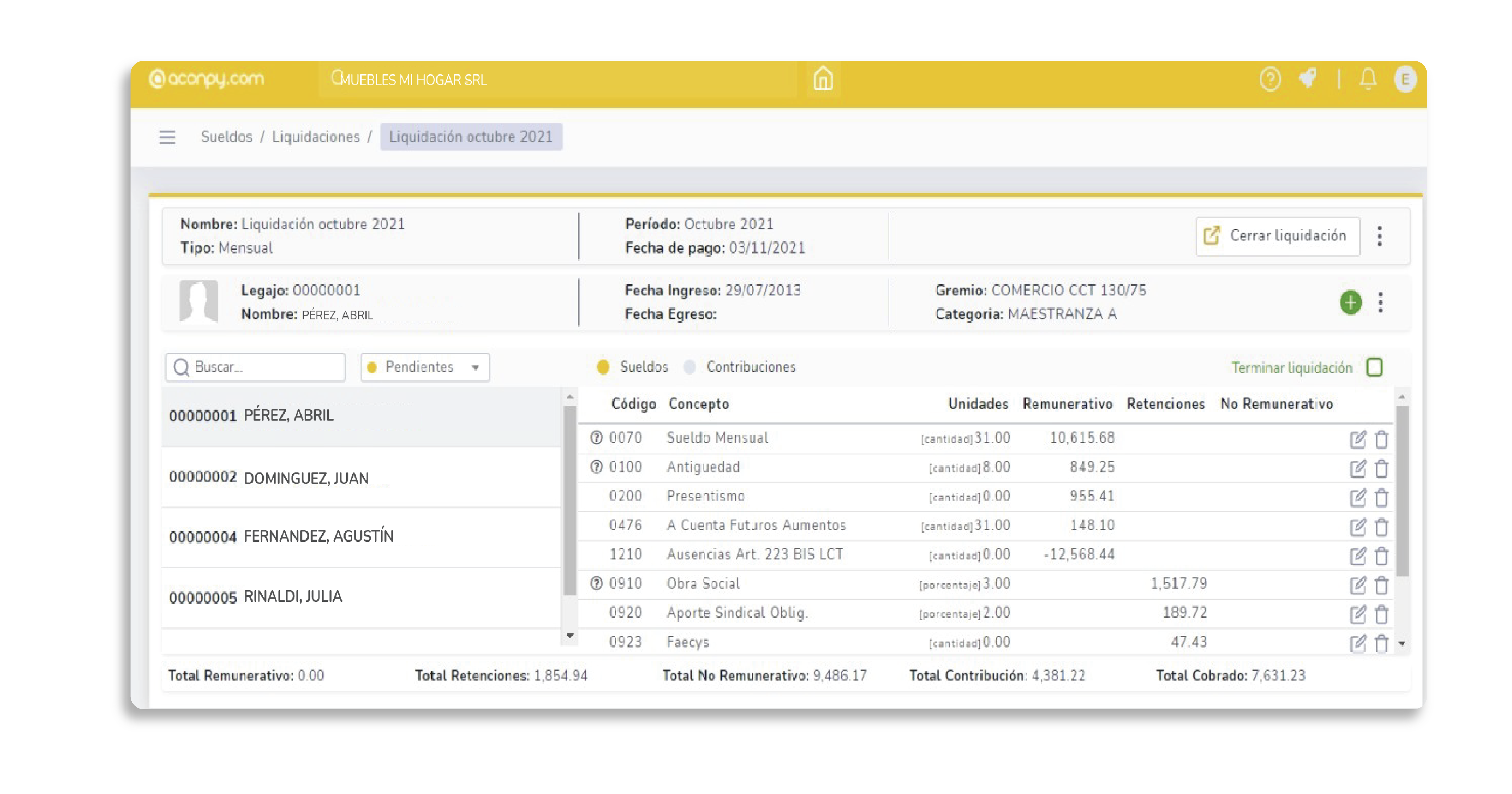
Task: Open the employee options three-dot menu
Action: 1381,302
